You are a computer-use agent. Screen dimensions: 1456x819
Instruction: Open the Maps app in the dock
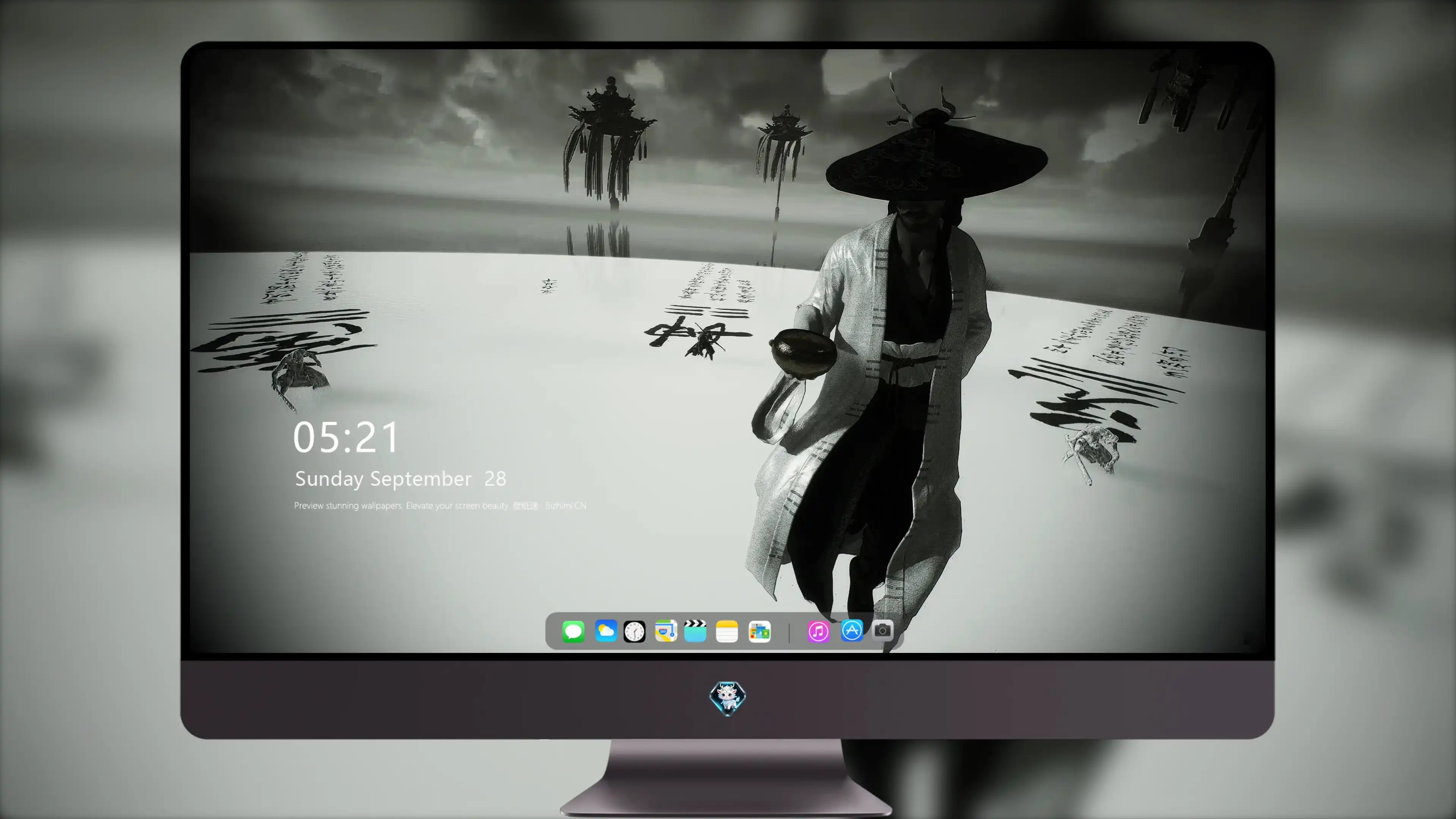[666, 631]
